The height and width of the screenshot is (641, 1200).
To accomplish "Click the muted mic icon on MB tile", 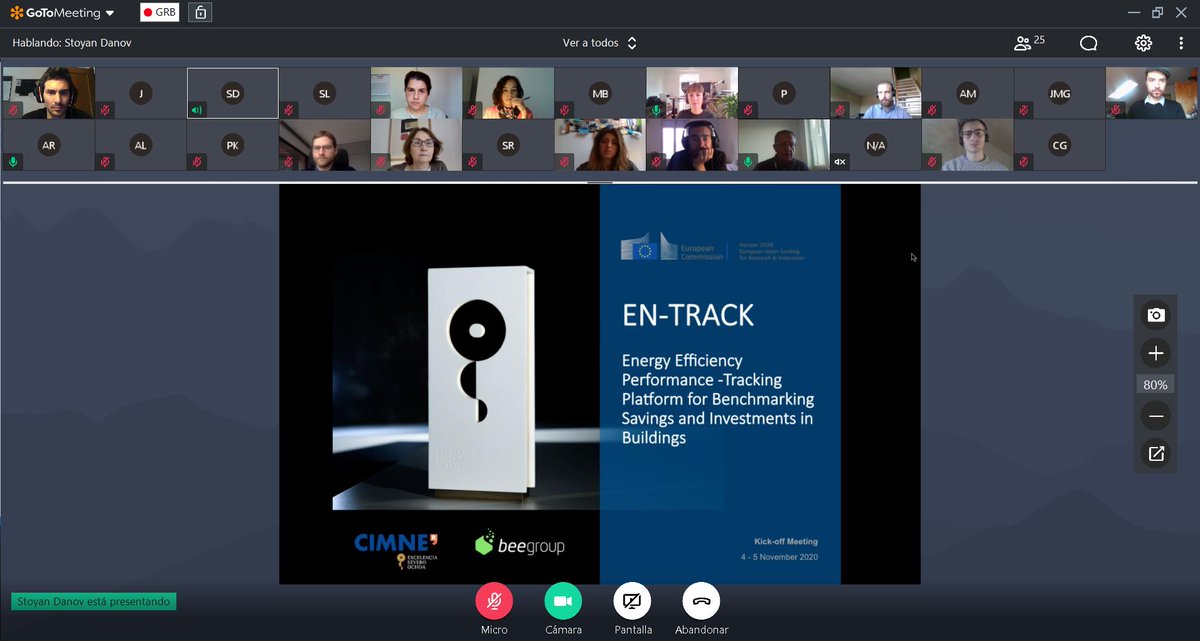I will 564,110.
